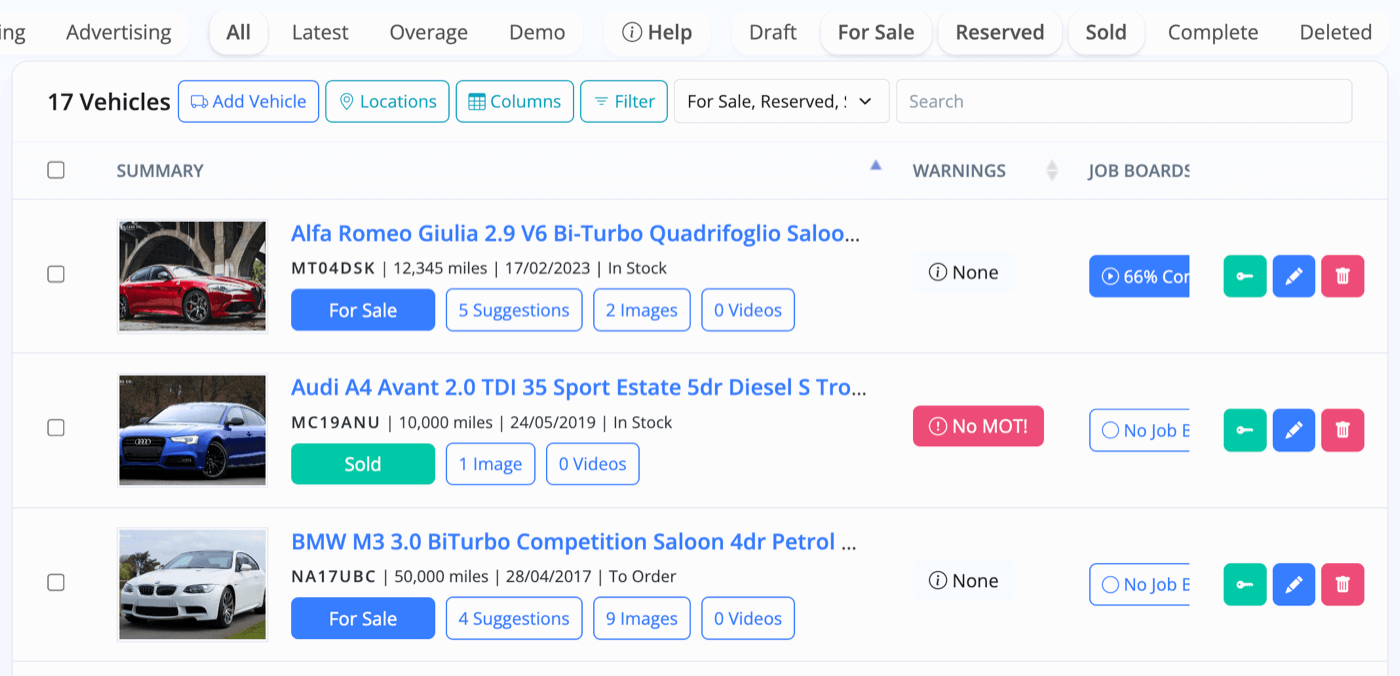Open the For Sale, Reserved status dropdown
The image size is (1400, 676).
782,101
